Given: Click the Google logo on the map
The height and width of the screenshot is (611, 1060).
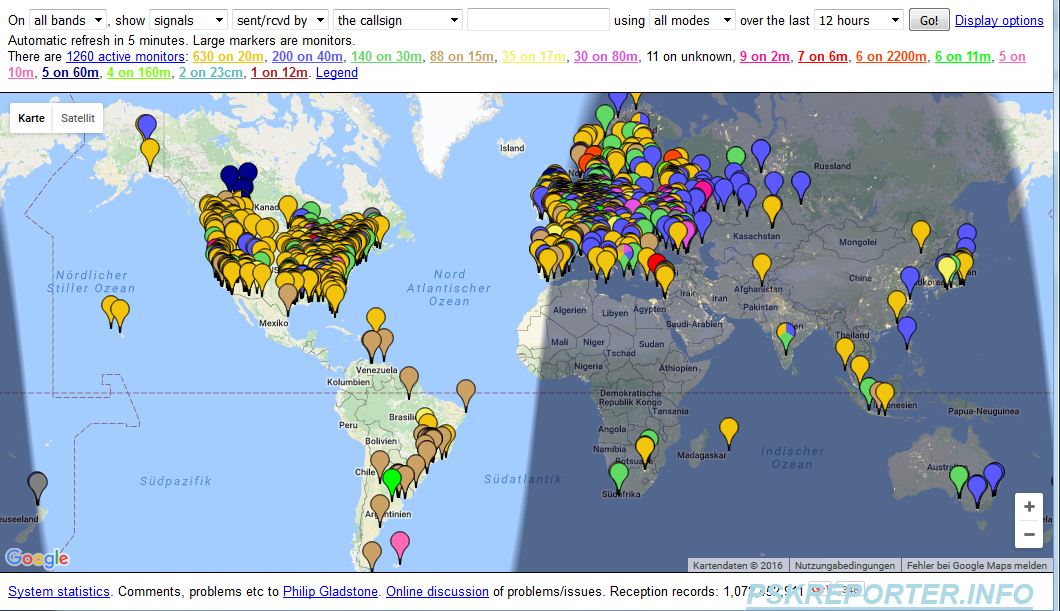Looking at the screenshot, I should [x=37, y=558].
